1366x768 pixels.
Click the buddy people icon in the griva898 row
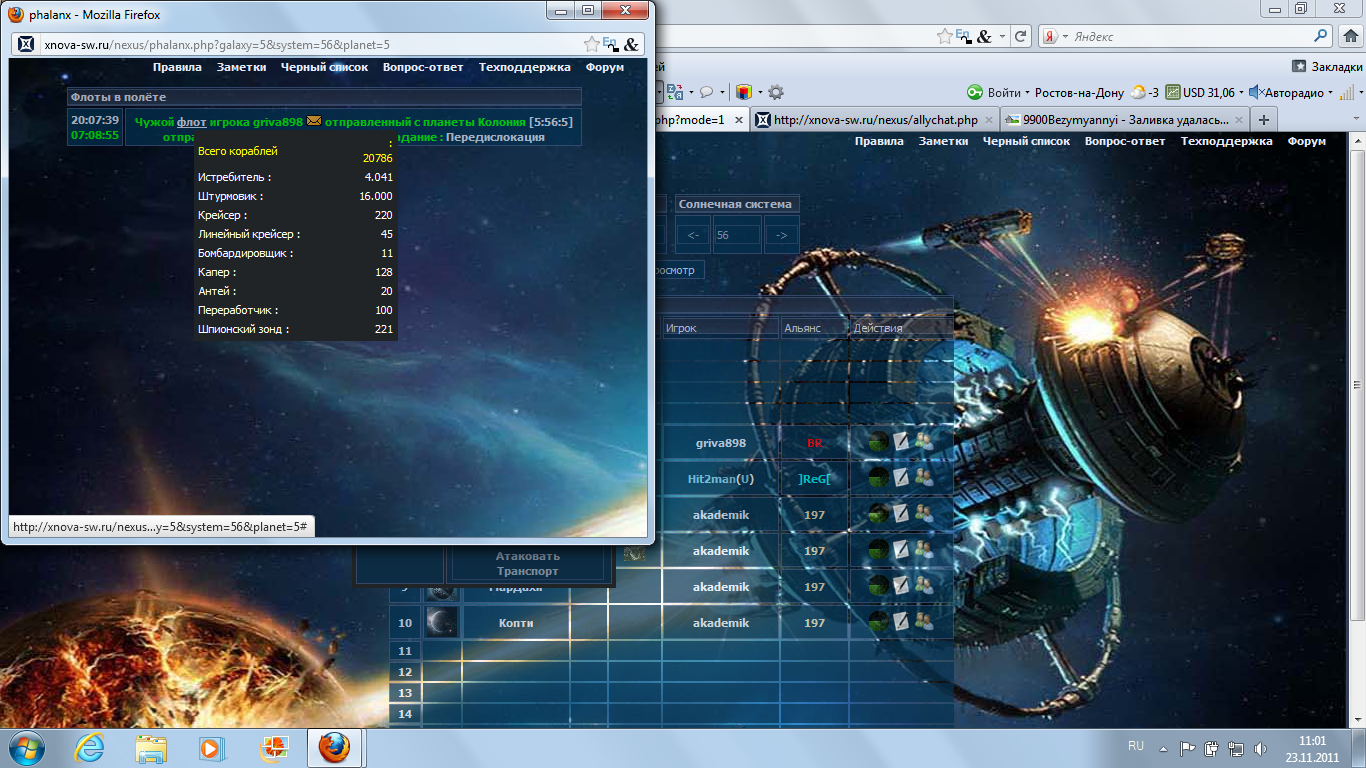(x=923, y=442)
